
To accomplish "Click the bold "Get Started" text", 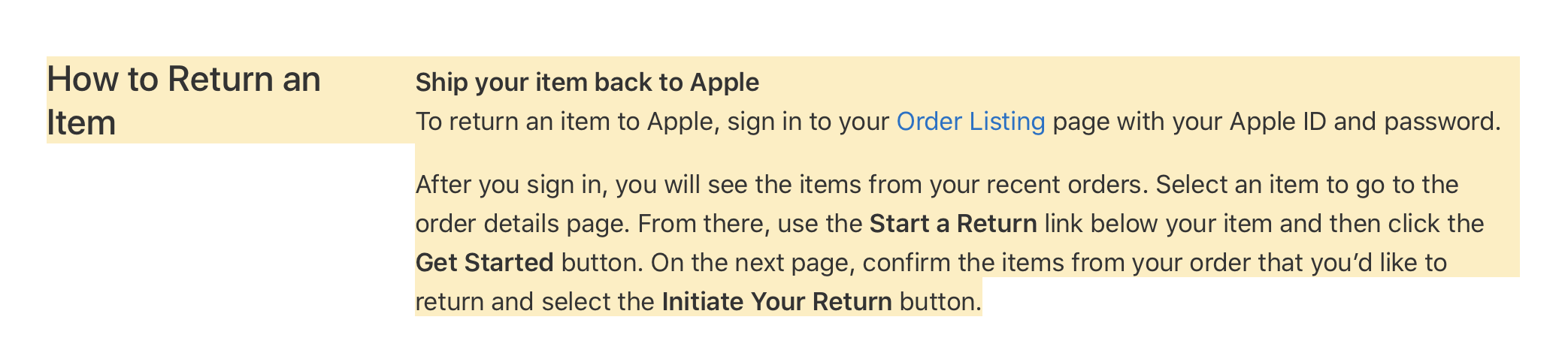I will click(484, 263).
